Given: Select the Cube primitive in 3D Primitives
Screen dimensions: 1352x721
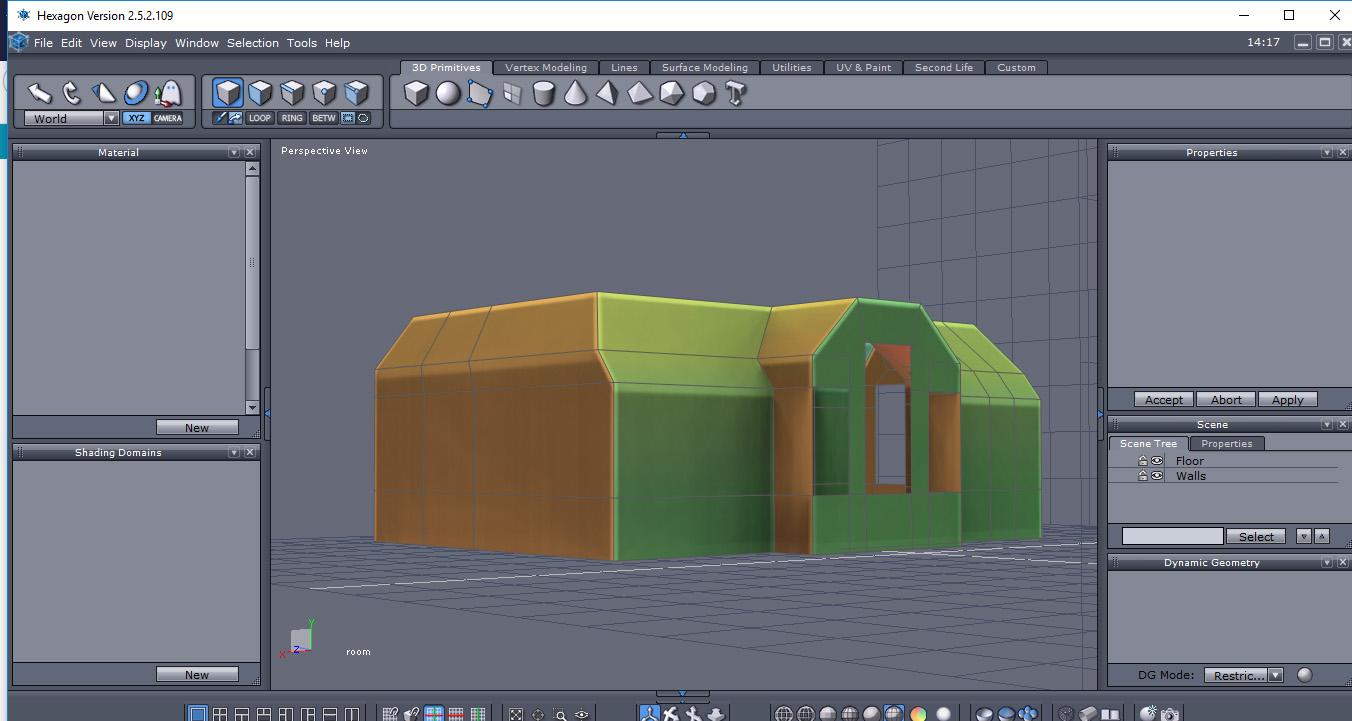Looking at the screenshot, I should tap(416, 94).
